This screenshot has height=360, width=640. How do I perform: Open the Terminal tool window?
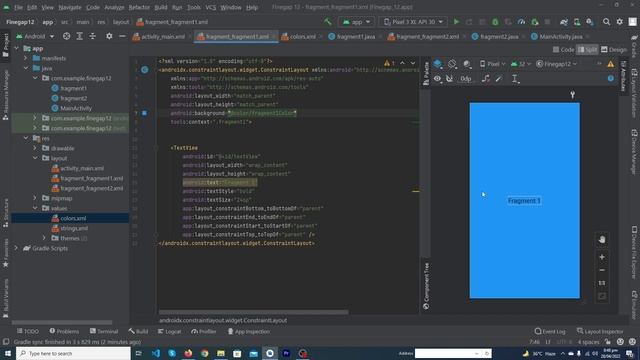click(x=104, y=331)
